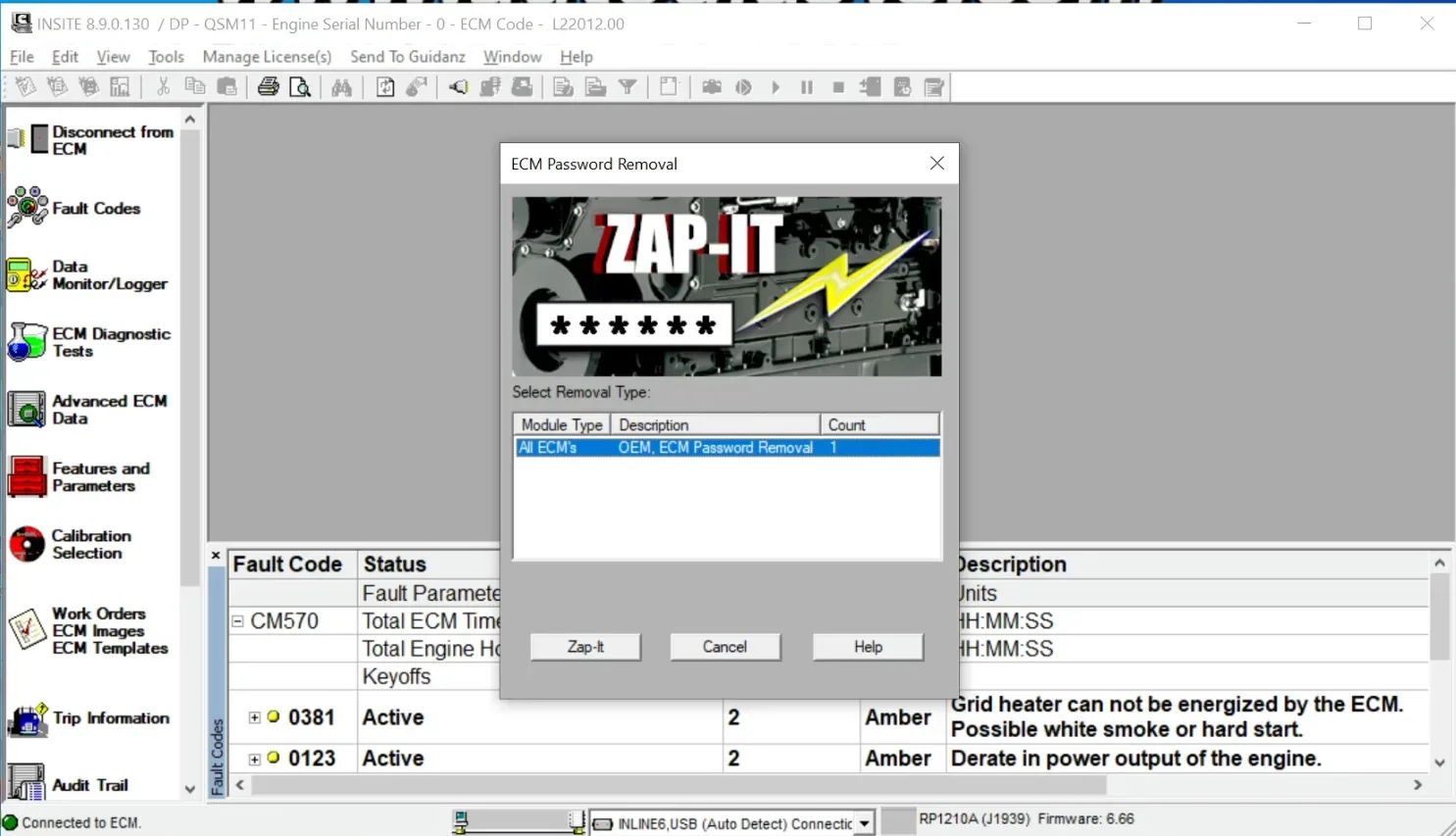Close the ECM Password Removal dialog
Image resolution: width=1456 pixels, height=836 pixels.
(x=937, y=164)
